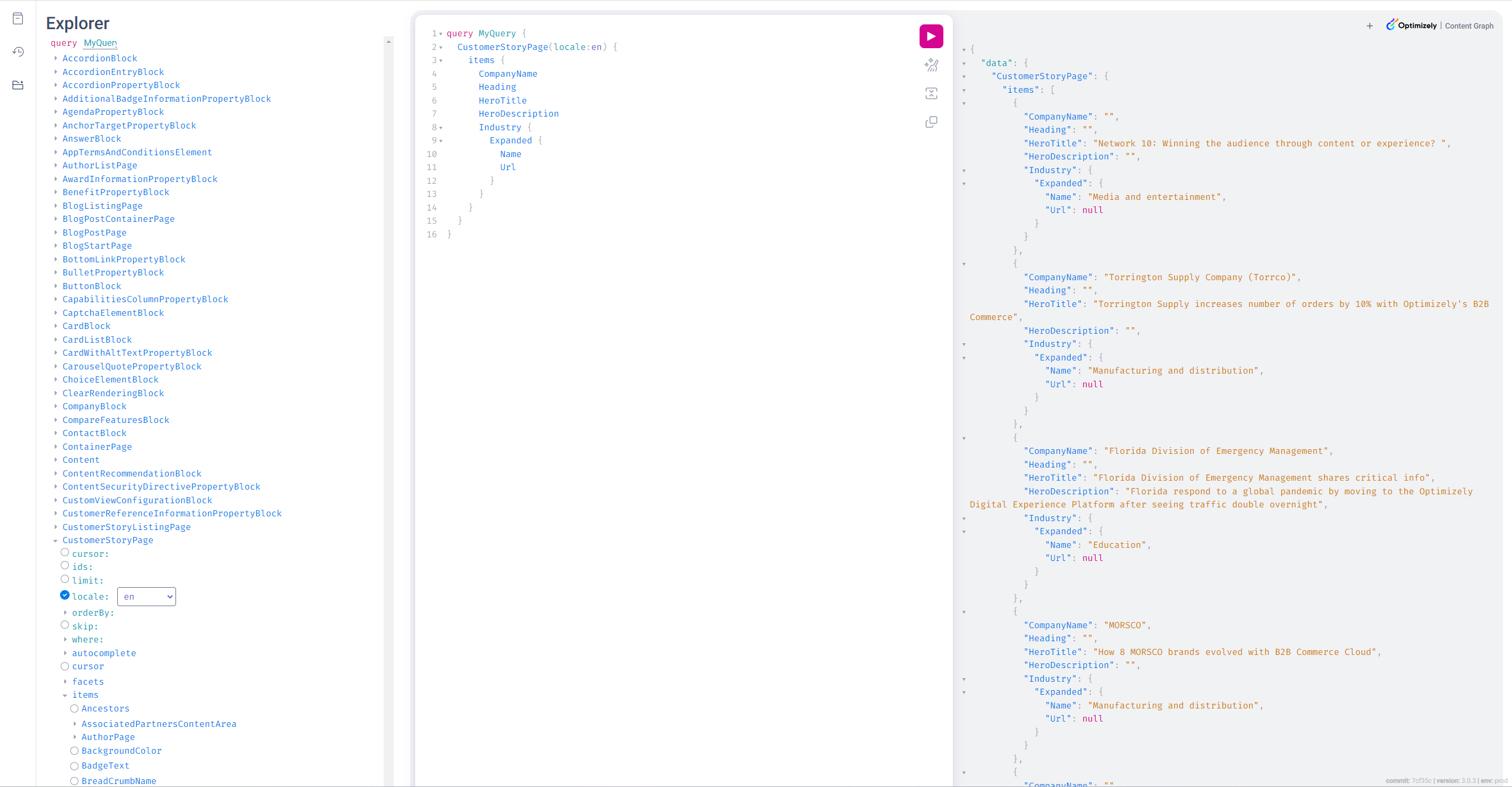This screenshot has height=787, width=1512.
Task: Prettify the query using the broom icon
Action: tap(931, 65)
